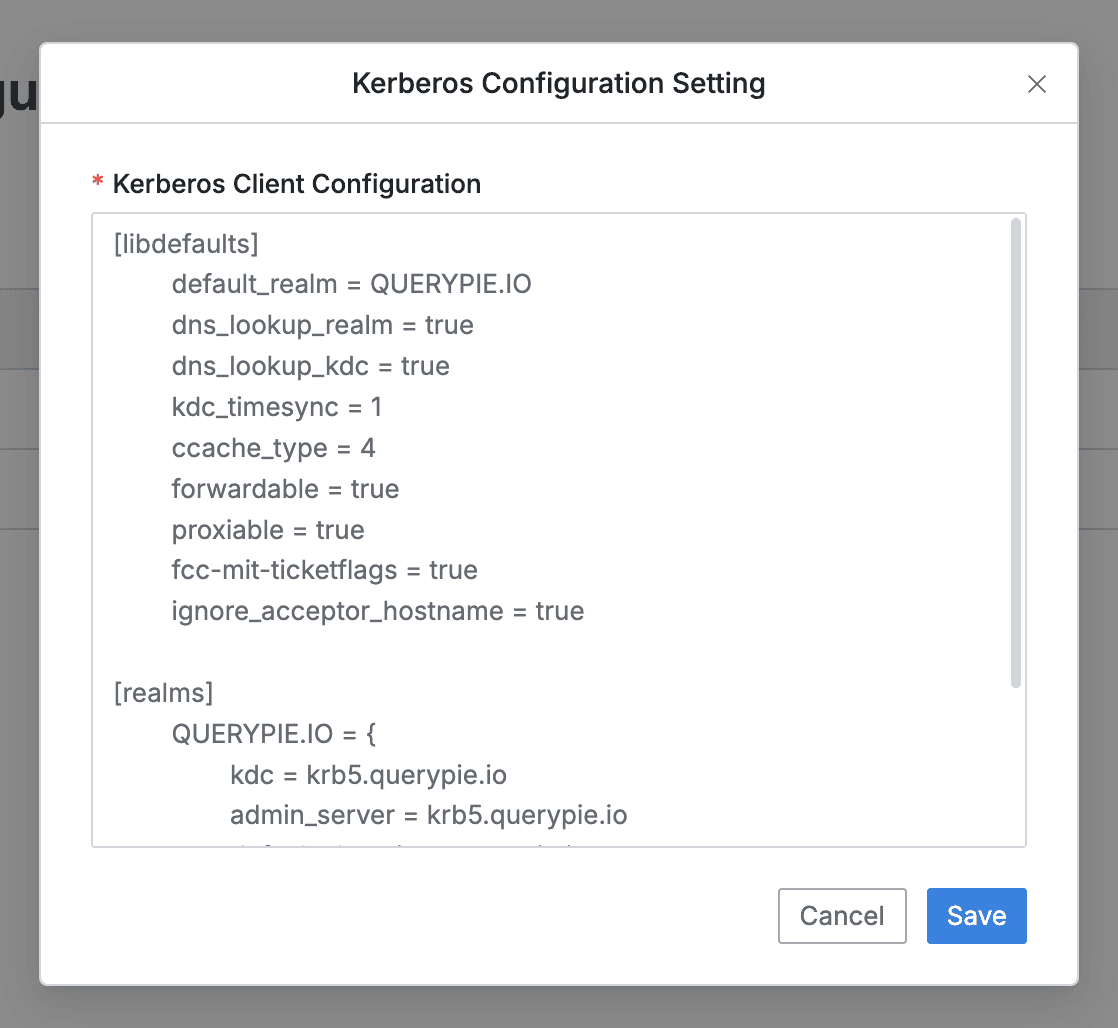Close the Kerberos Configuration Setting dialog

pyautogui.click(x=1037, y=84)
